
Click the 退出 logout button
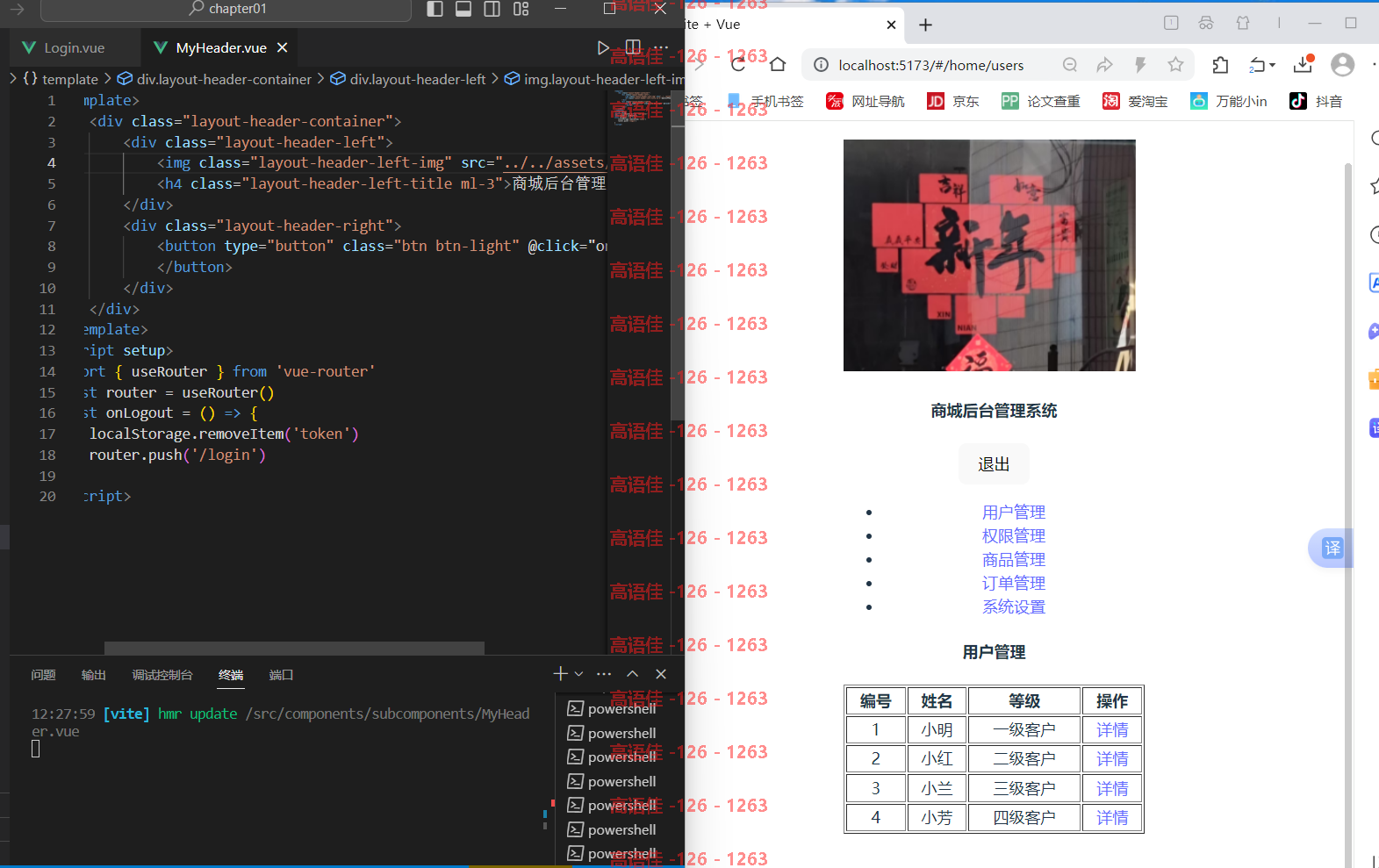click(994, 464)
